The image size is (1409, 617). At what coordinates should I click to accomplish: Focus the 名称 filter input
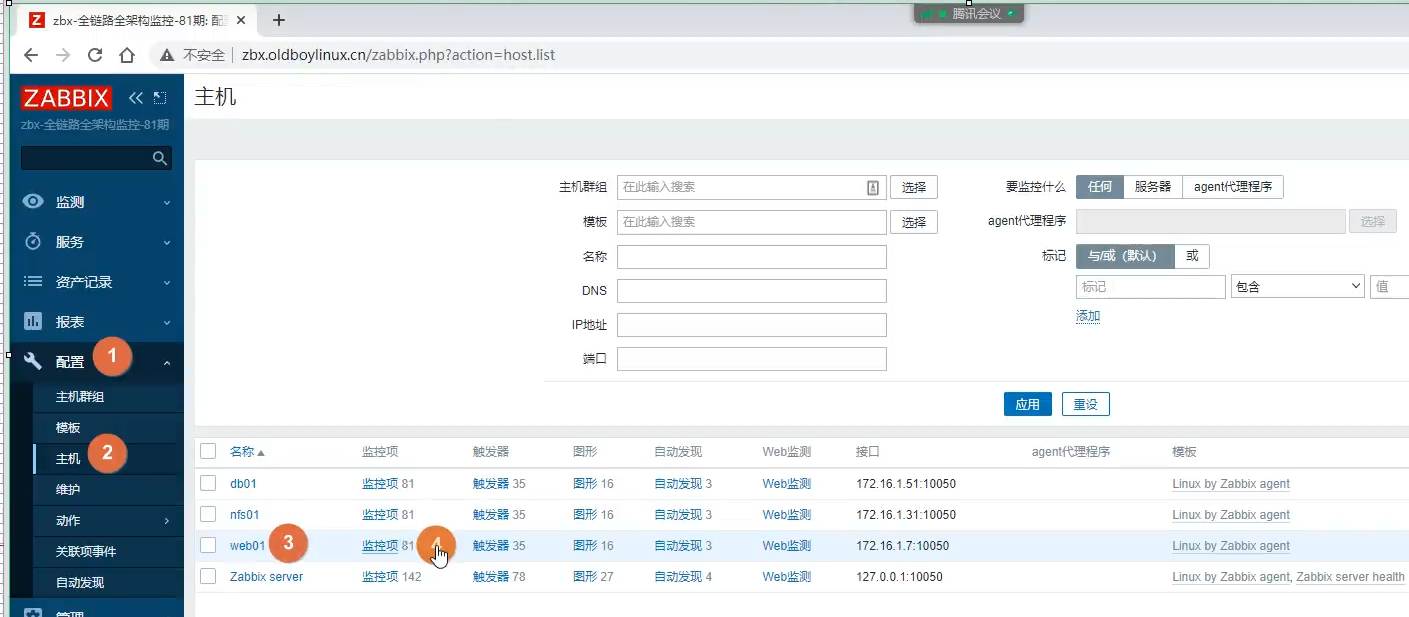(752, 257)
